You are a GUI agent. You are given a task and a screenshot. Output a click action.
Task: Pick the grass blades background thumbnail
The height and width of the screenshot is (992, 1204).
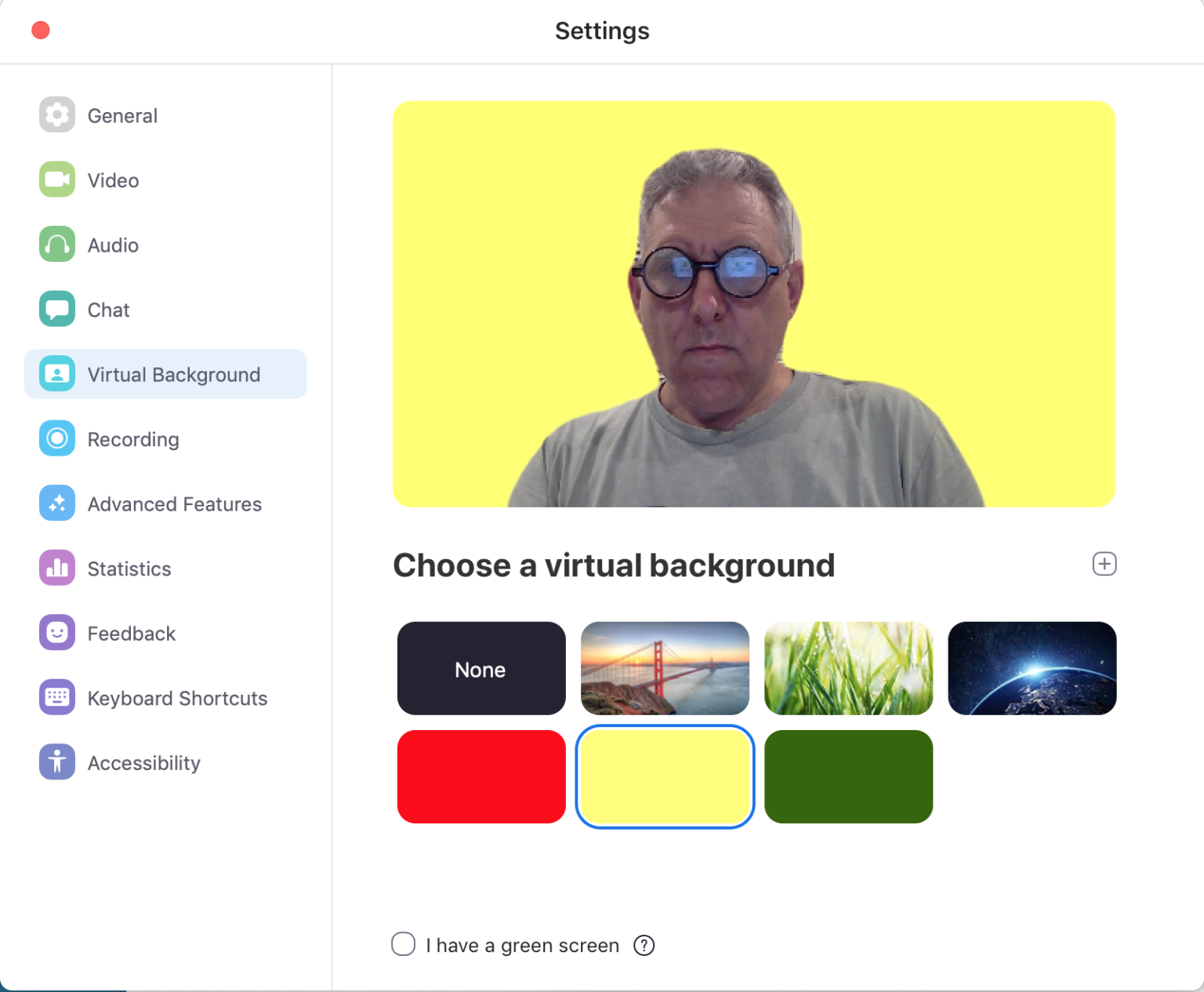pyautogui.click(x=848, y=668)
